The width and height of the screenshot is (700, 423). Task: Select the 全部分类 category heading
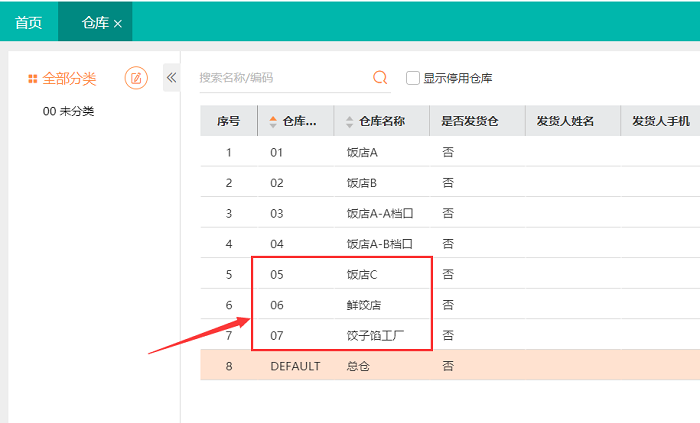click(69, 78)
